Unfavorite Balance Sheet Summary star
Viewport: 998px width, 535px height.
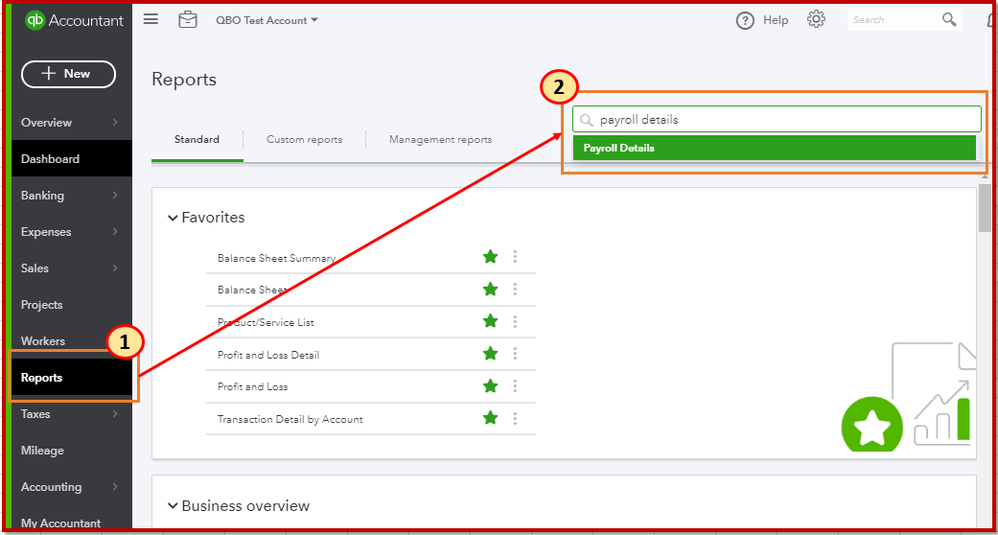[x=490, y=257]
